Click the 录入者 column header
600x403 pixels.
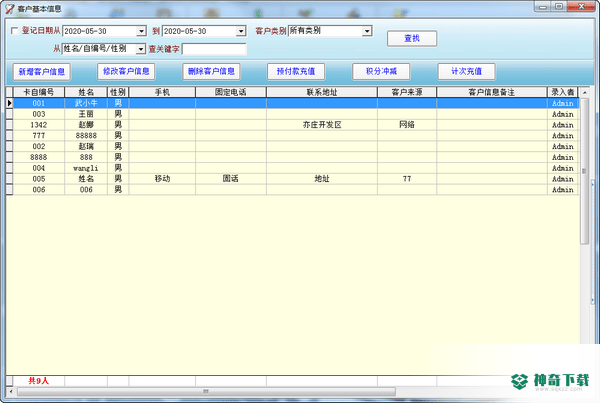(562, 92)
